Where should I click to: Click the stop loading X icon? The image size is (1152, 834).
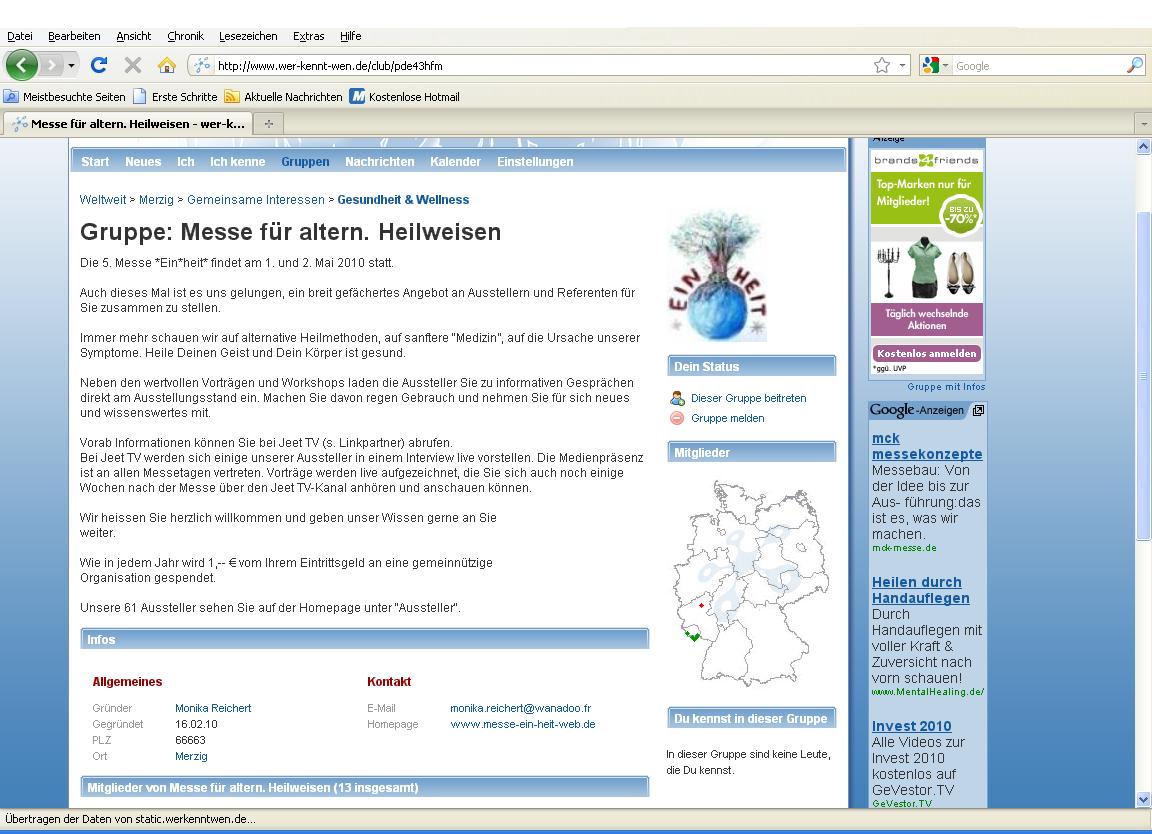(x=132, y=65)
